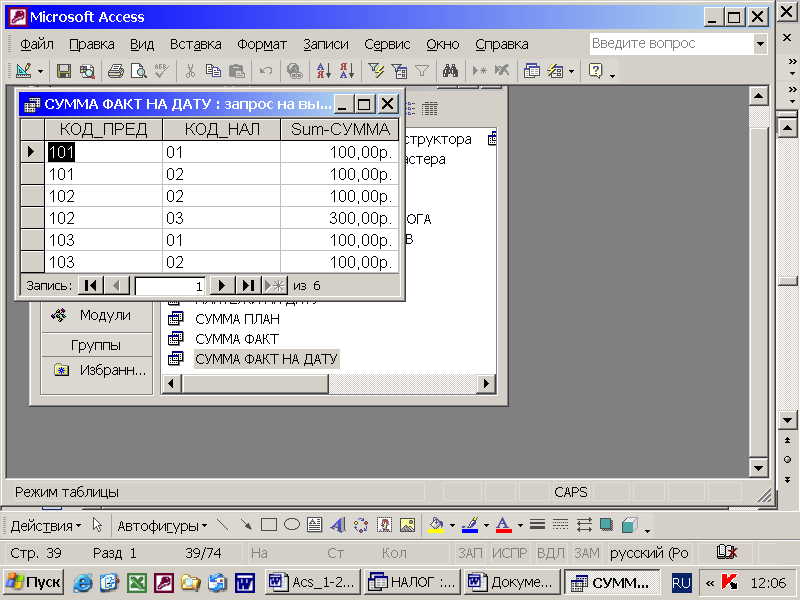This screenshot has width=800, height=600.
Task: Go to last record button
Action: (x=248, y=286)
